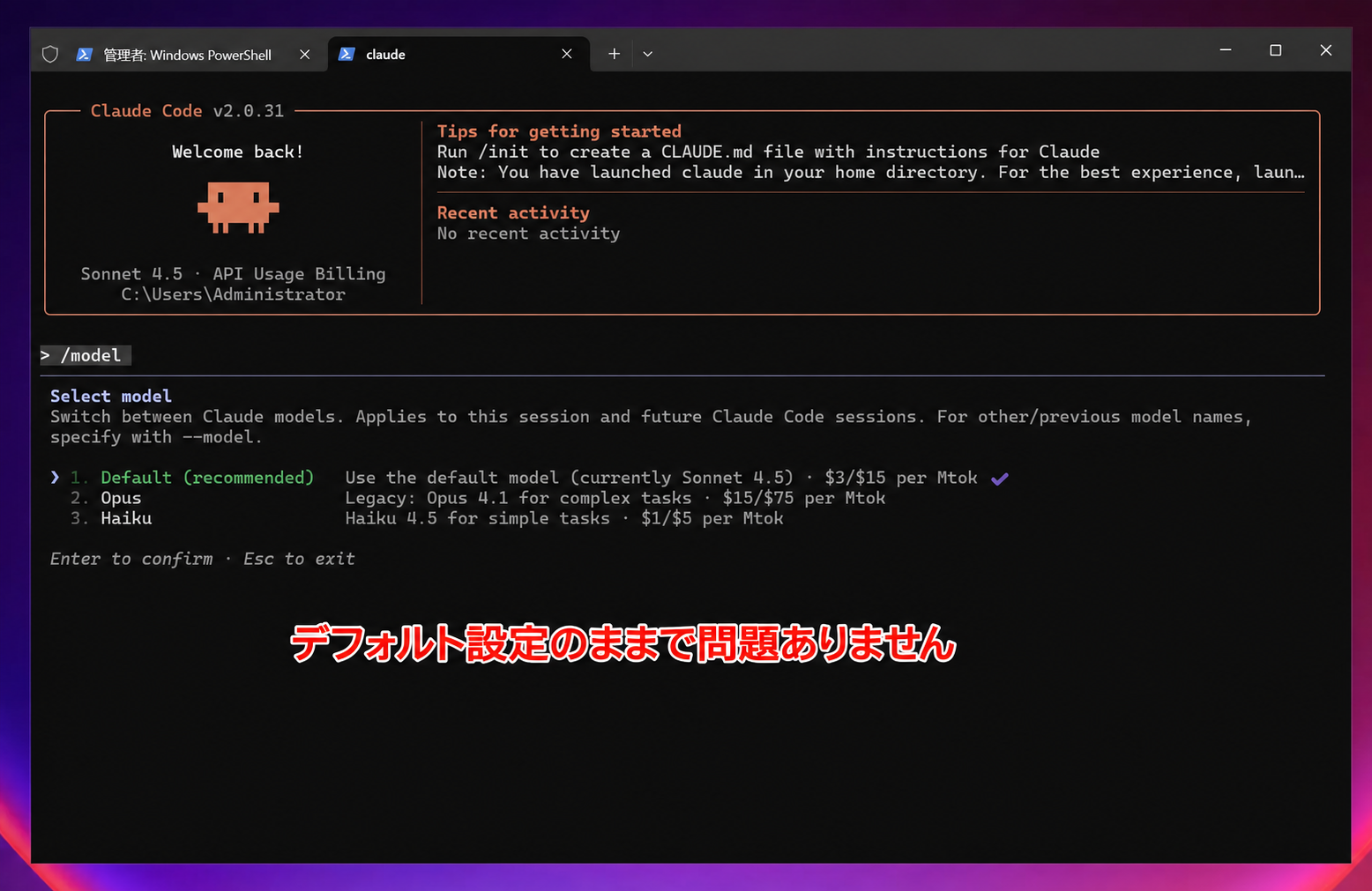Viewport: 1372px width, 891px height.
Task: Click the 'Switch between Claude models' description line
Action: 651,416
